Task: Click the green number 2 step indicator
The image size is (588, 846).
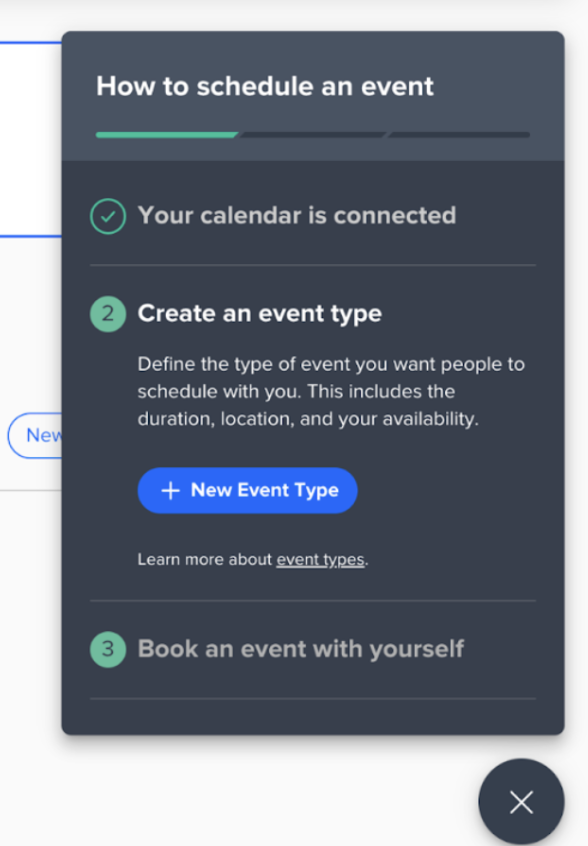Action: [108, 313]
